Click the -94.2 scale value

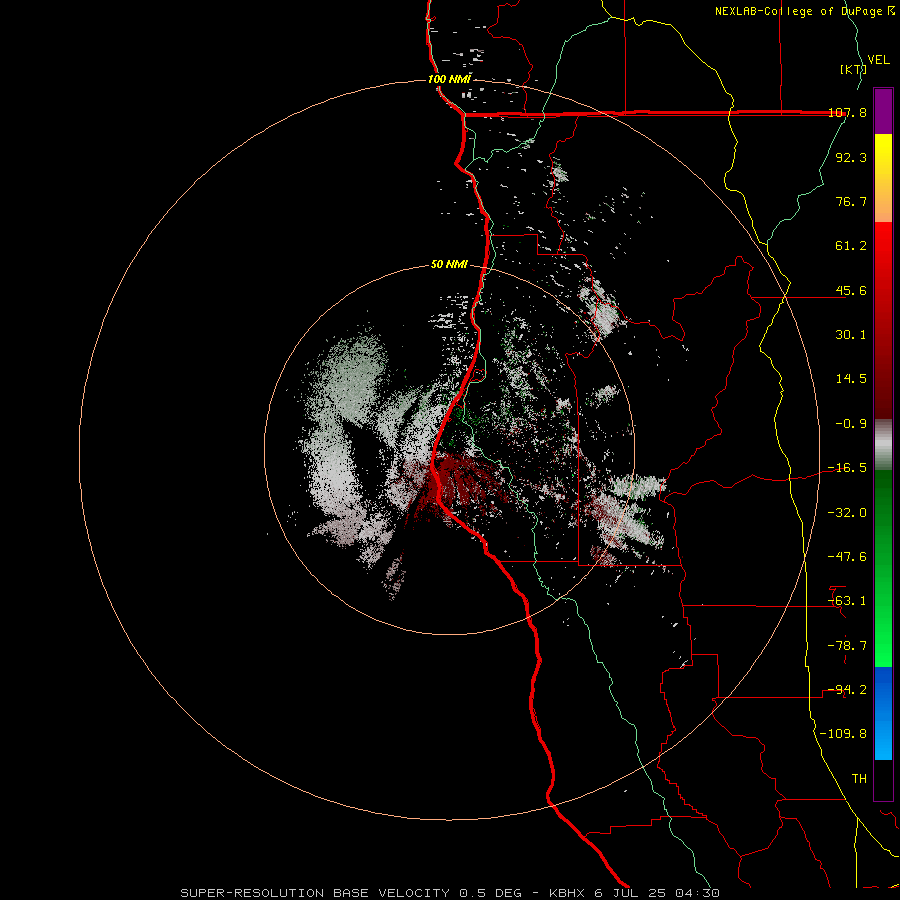tap(848, 690)
